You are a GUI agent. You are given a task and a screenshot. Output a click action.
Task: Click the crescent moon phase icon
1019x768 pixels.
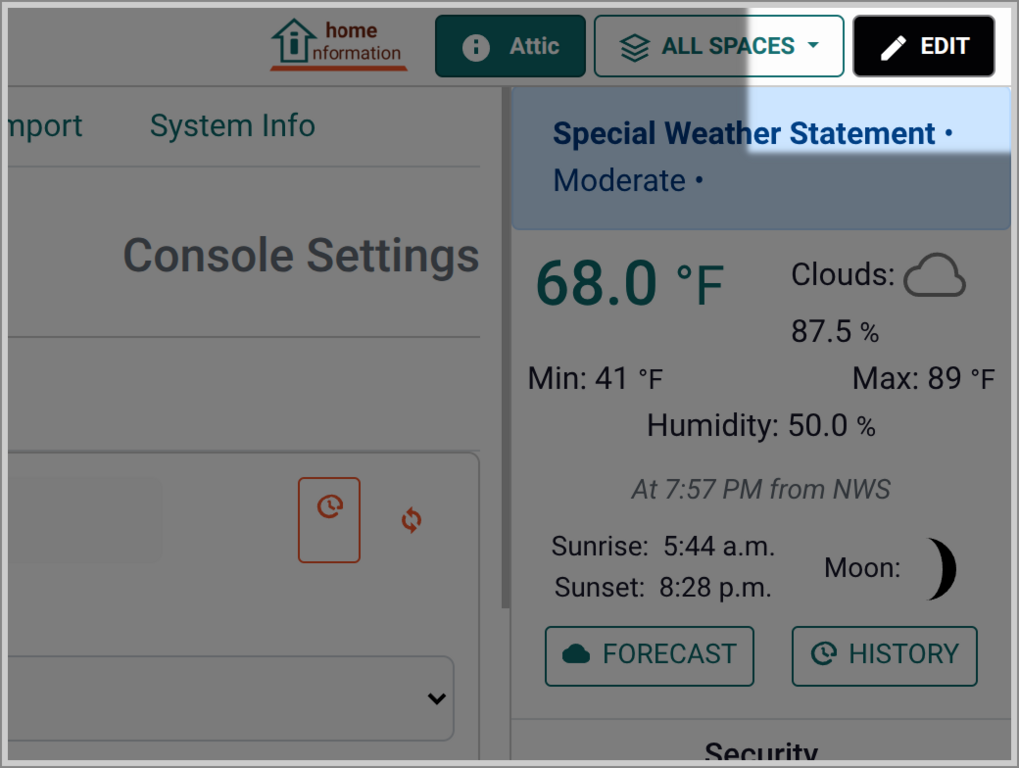click(x=942, y=569)
